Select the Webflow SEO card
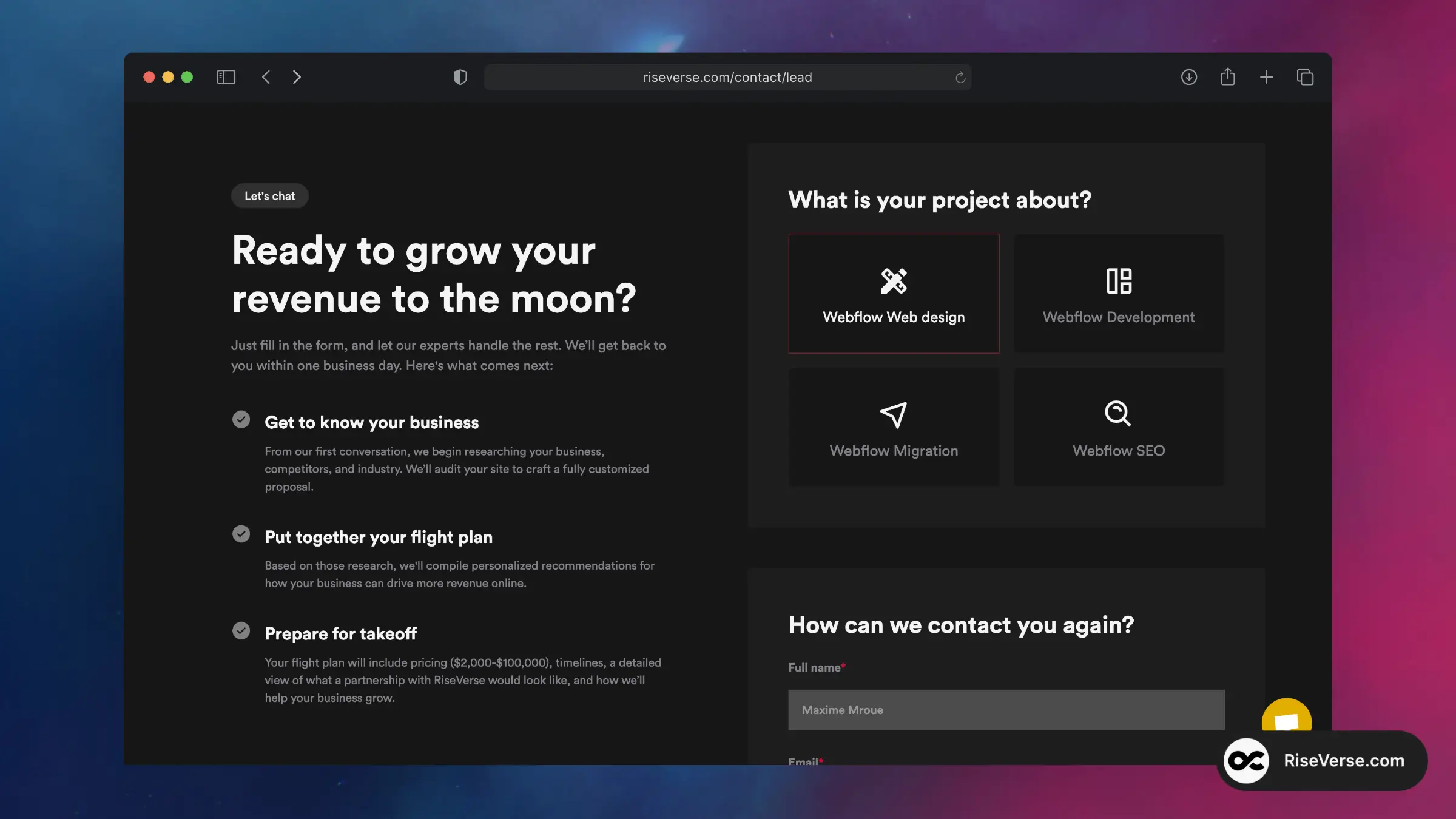 pos(1119,427)
